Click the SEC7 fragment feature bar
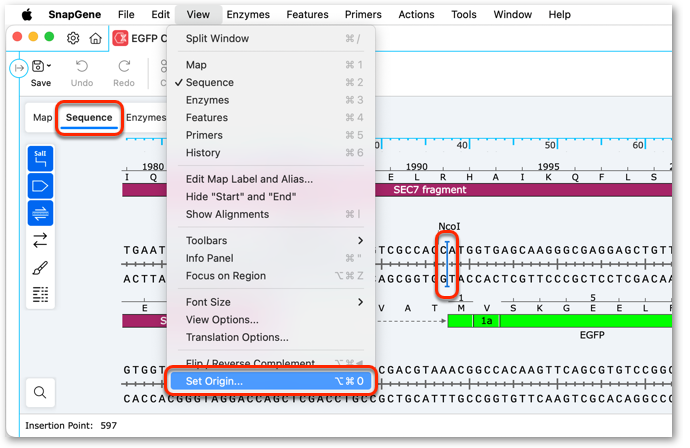 point(524,190)
